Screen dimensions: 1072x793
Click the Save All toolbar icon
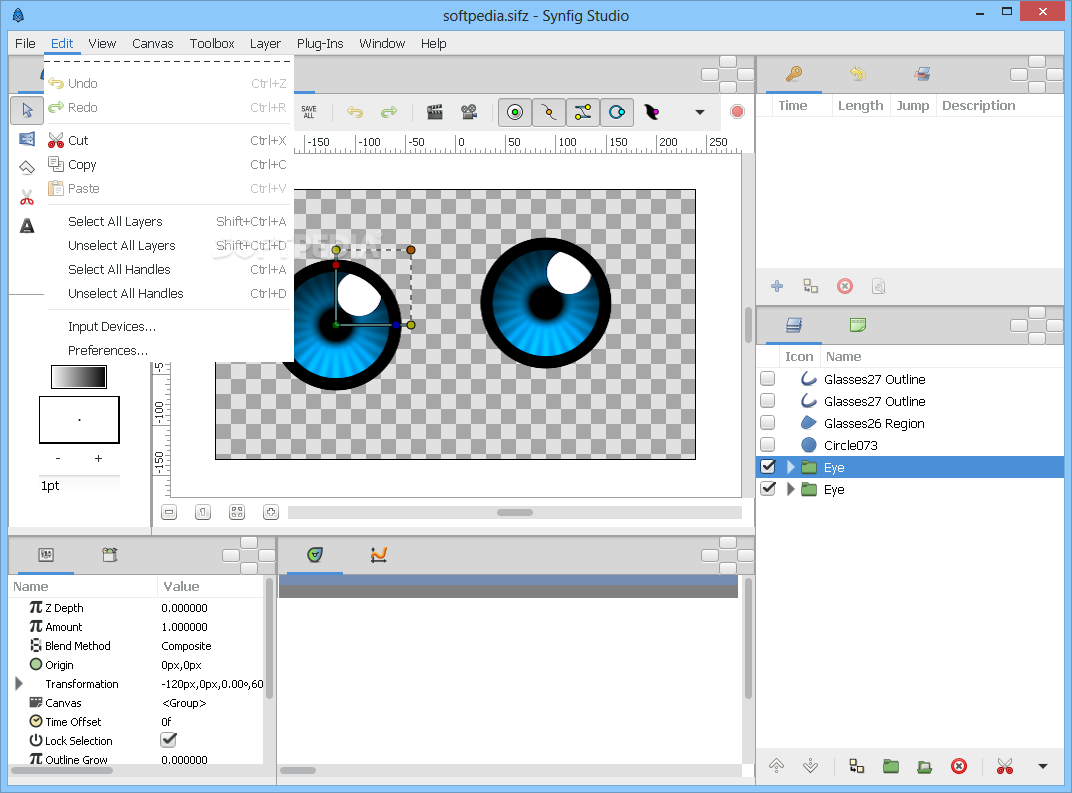309,112
